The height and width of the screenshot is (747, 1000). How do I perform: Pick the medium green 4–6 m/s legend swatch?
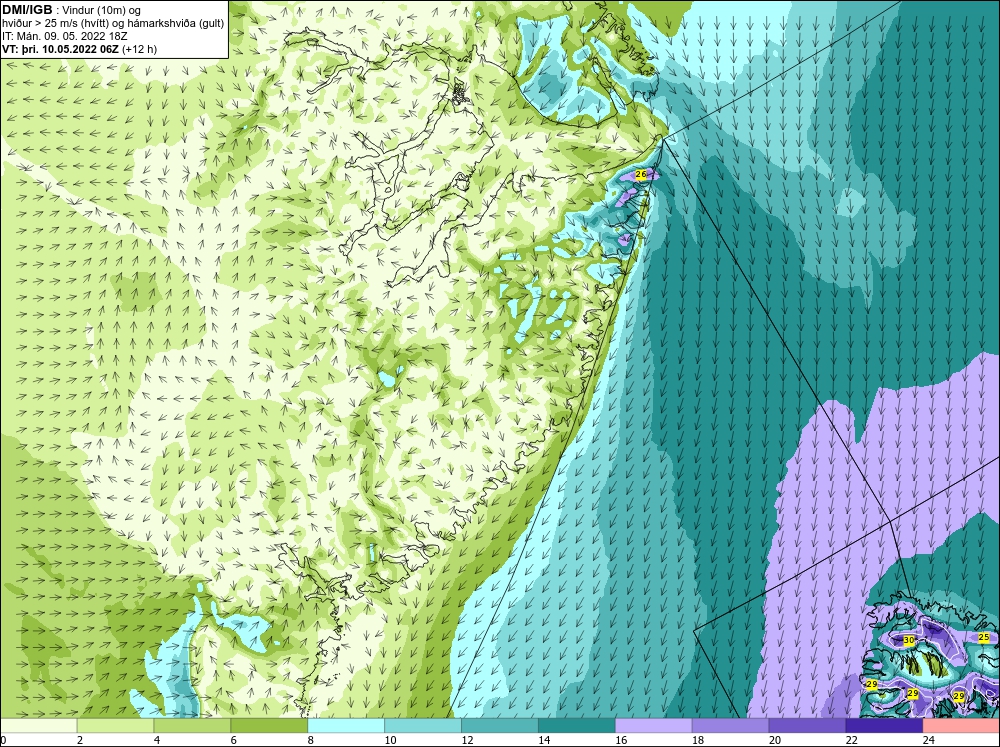pyautogui.click(x=192, y=725)
